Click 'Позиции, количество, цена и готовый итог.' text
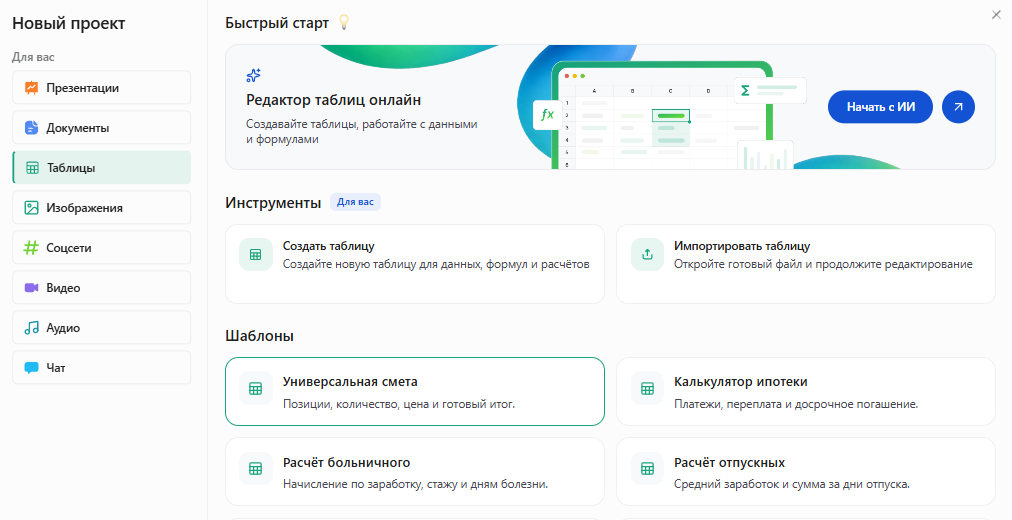Viewport: 1012px width, 520px height. coord(399,405)
